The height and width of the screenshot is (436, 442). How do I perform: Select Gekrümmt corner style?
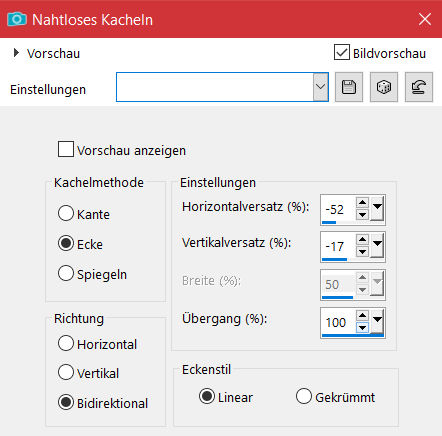pos(304,396)
